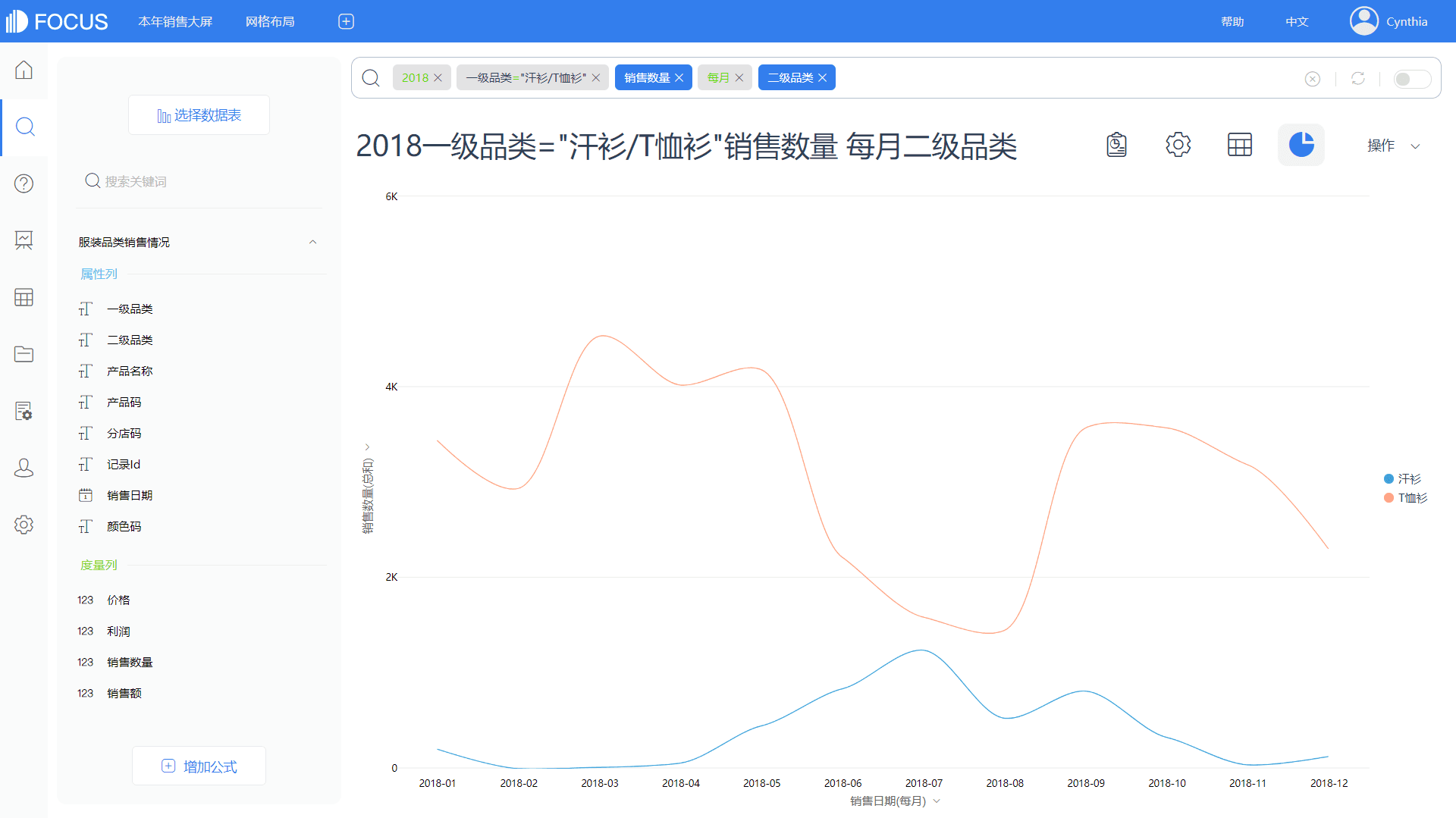Click the 增加公式 button

tap(199, 766)
